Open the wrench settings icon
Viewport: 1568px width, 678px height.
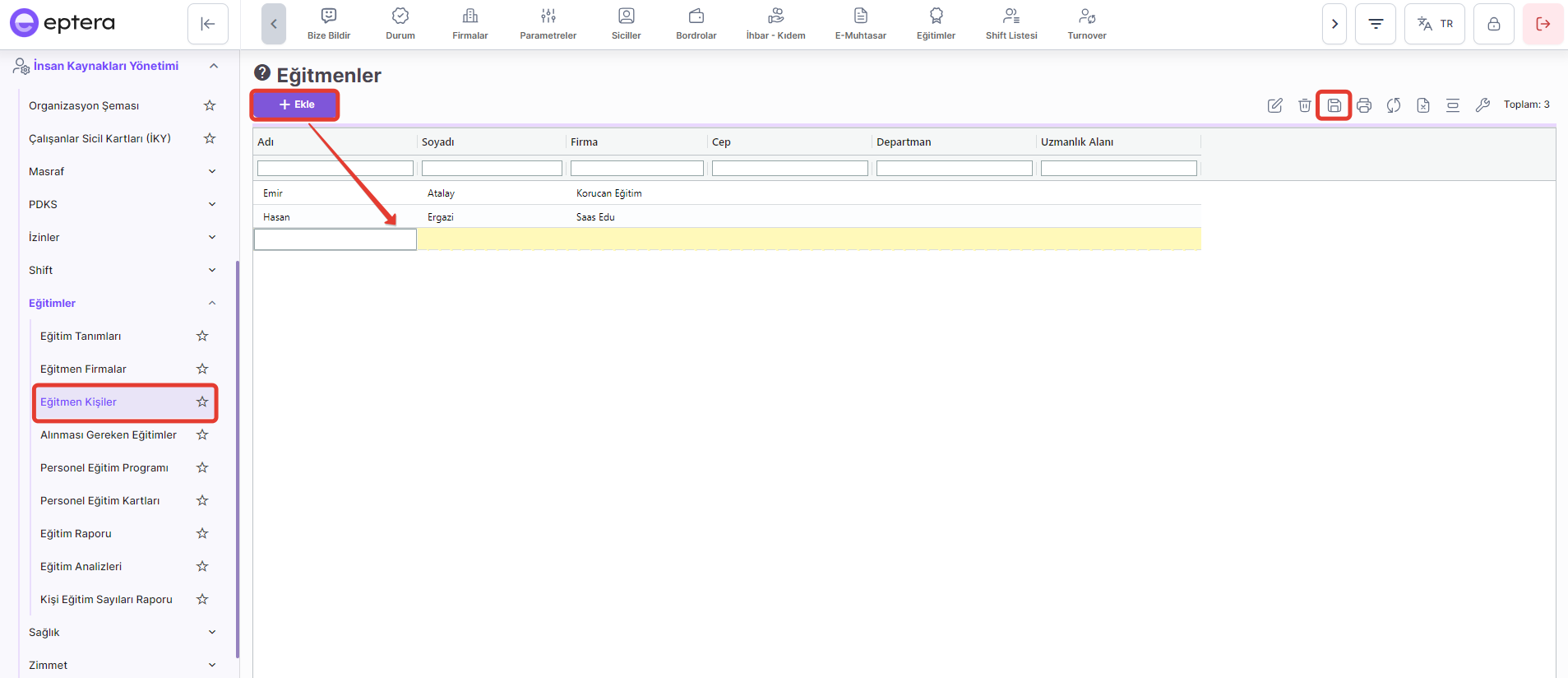click(x=1482, y=105)
